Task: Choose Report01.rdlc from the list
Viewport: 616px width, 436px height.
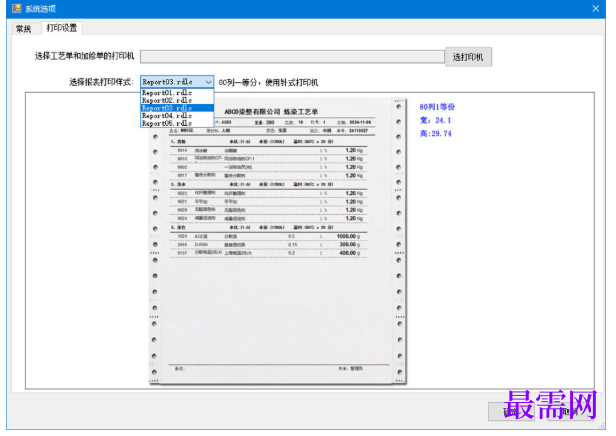Action: 177,93
